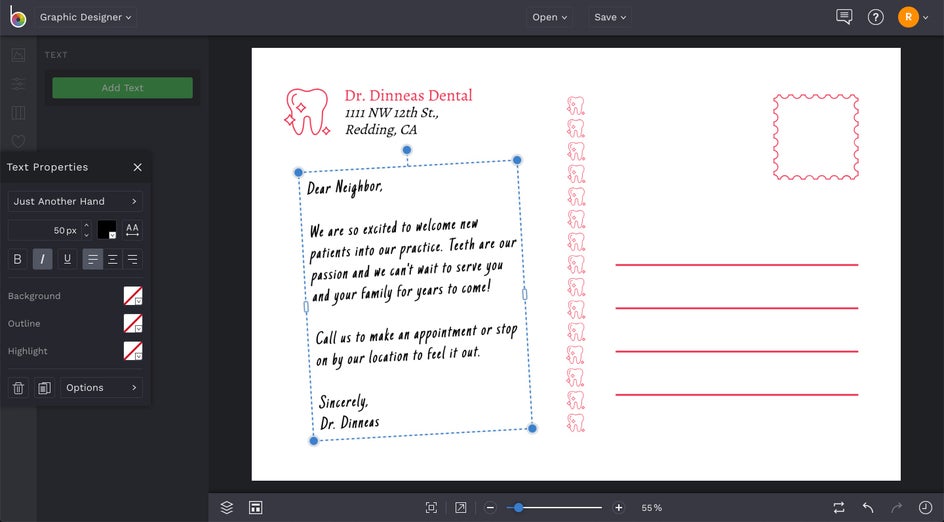Open the feedback chat icon
This screenshot has width=944, height=522.
click(844, 17)
